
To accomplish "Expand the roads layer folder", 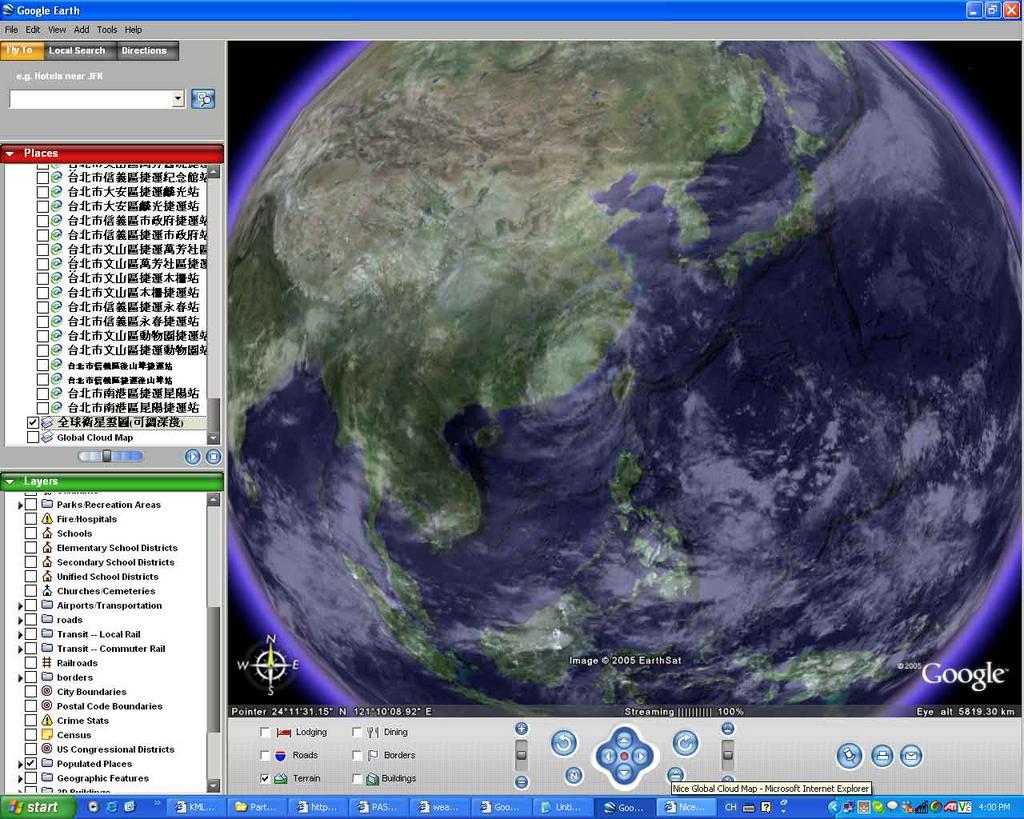I will (20, 620).
